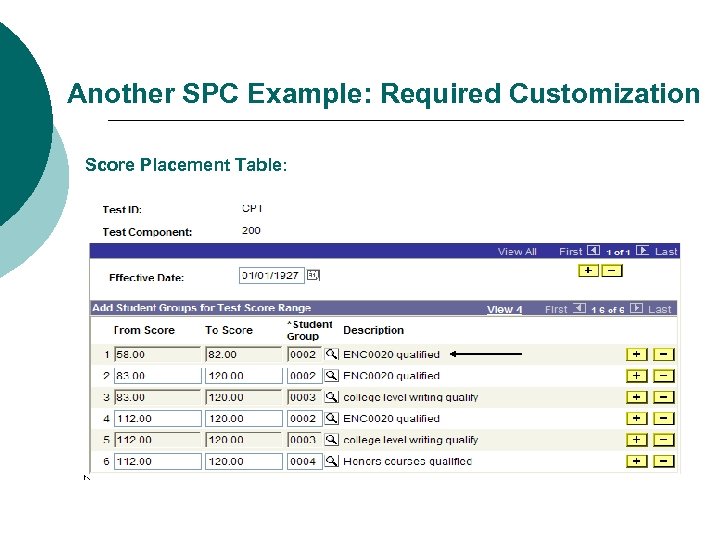The image size is (720, 540).
Task: Add new effective date row with plus button
Action: [588, 270]
